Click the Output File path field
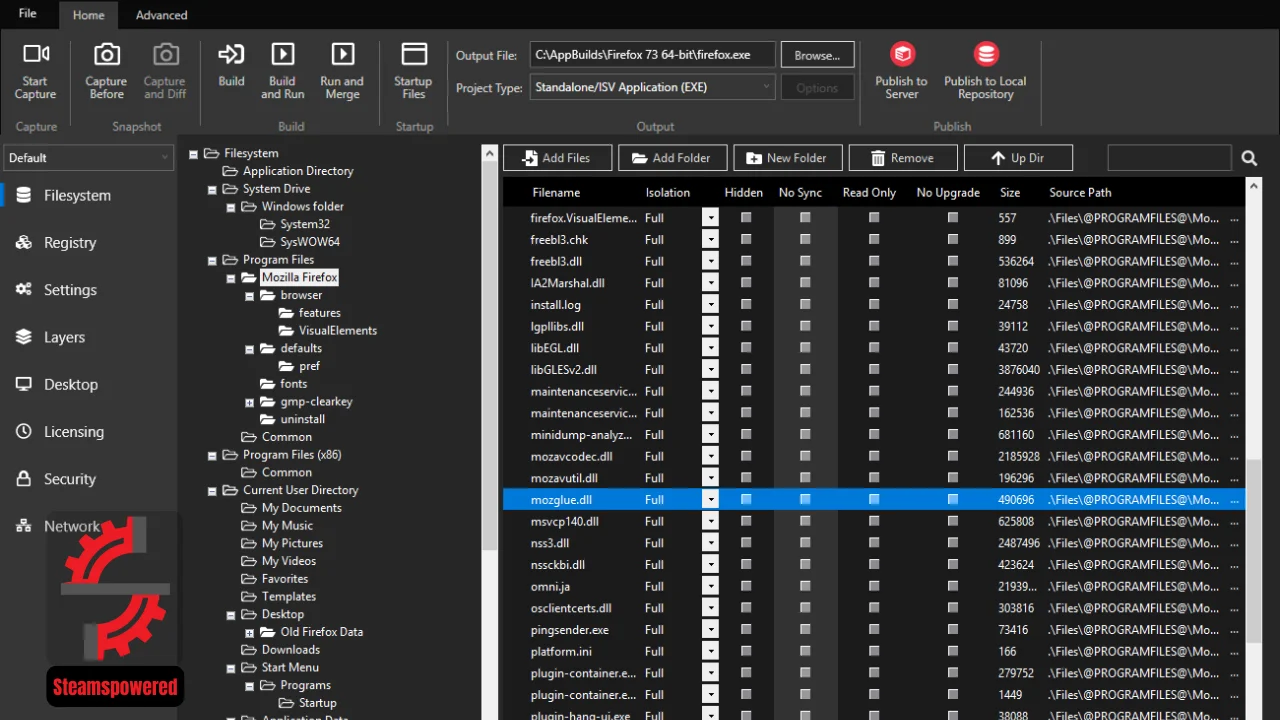Viewport: 1280px width, 720px height. [653, 55]
